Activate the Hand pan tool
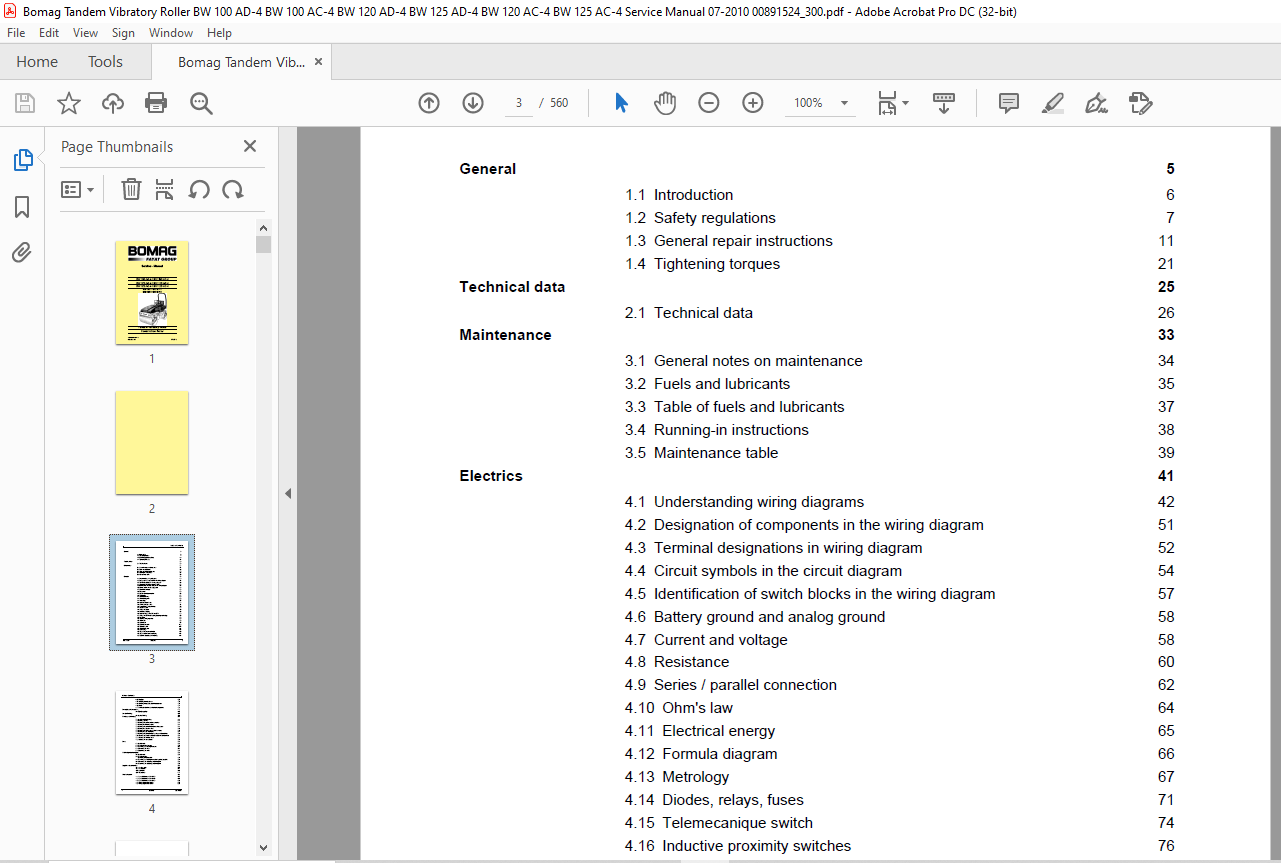Screen dimensions: 1281x863 coord(665,103)
